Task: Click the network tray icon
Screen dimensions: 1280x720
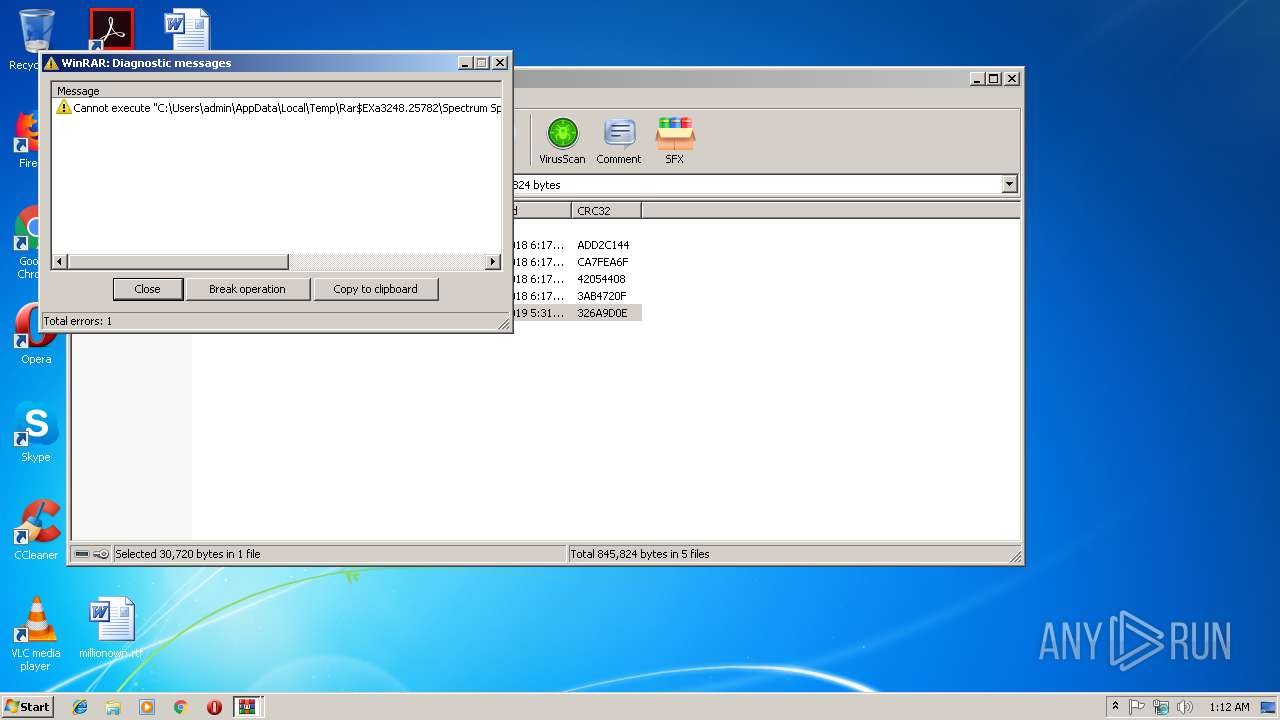Action: [x=1161, y=707]
